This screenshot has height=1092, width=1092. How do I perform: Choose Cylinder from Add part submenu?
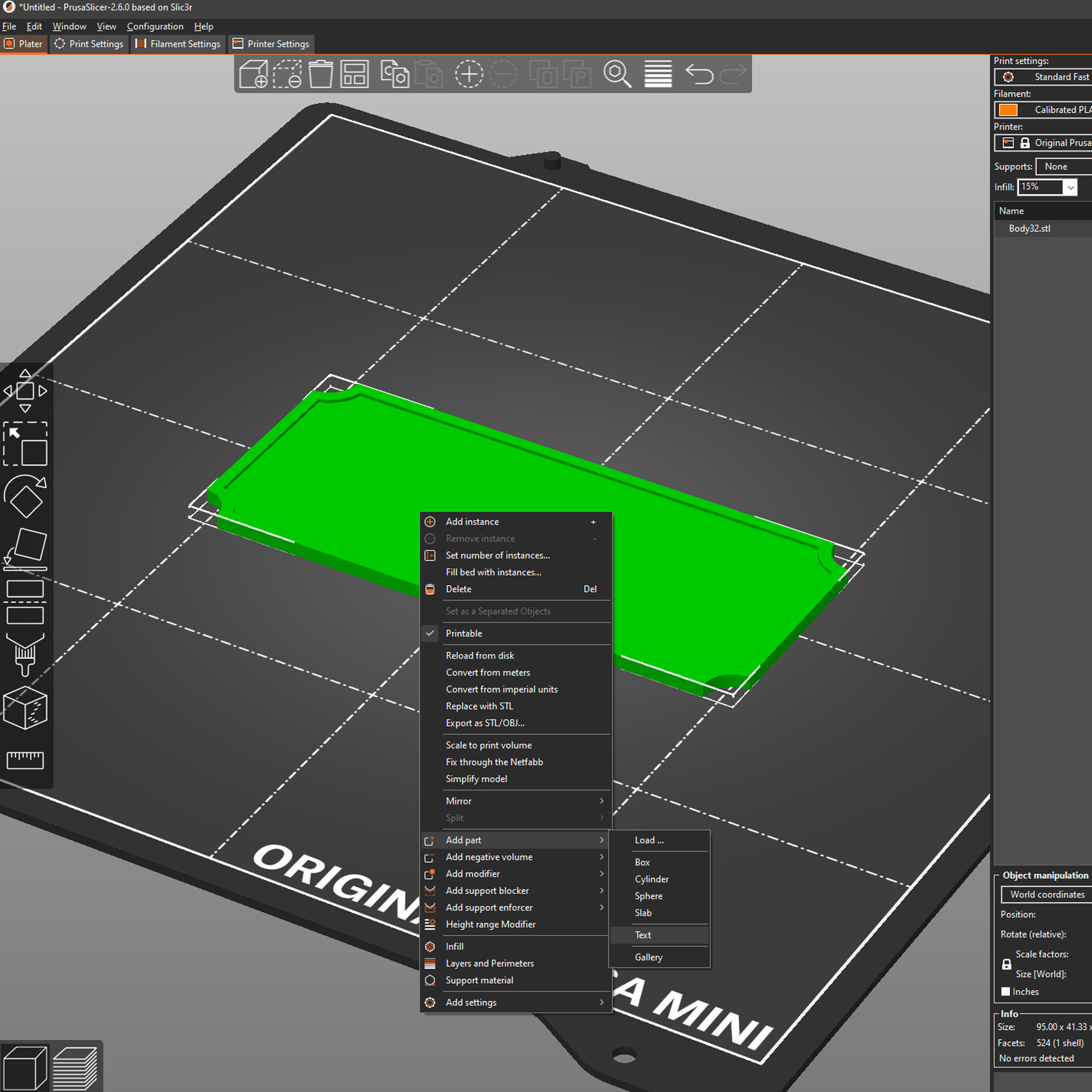pyautogui.click(x=659, y=879)
